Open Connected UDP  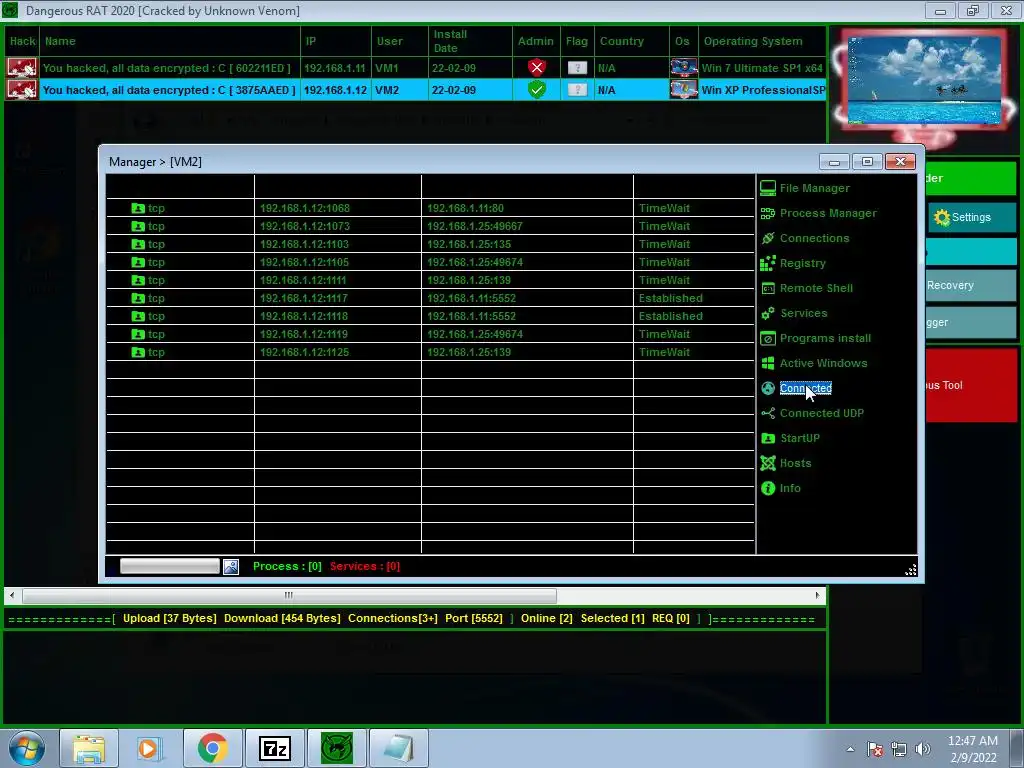pyautogui.click(x=822, y=413)
